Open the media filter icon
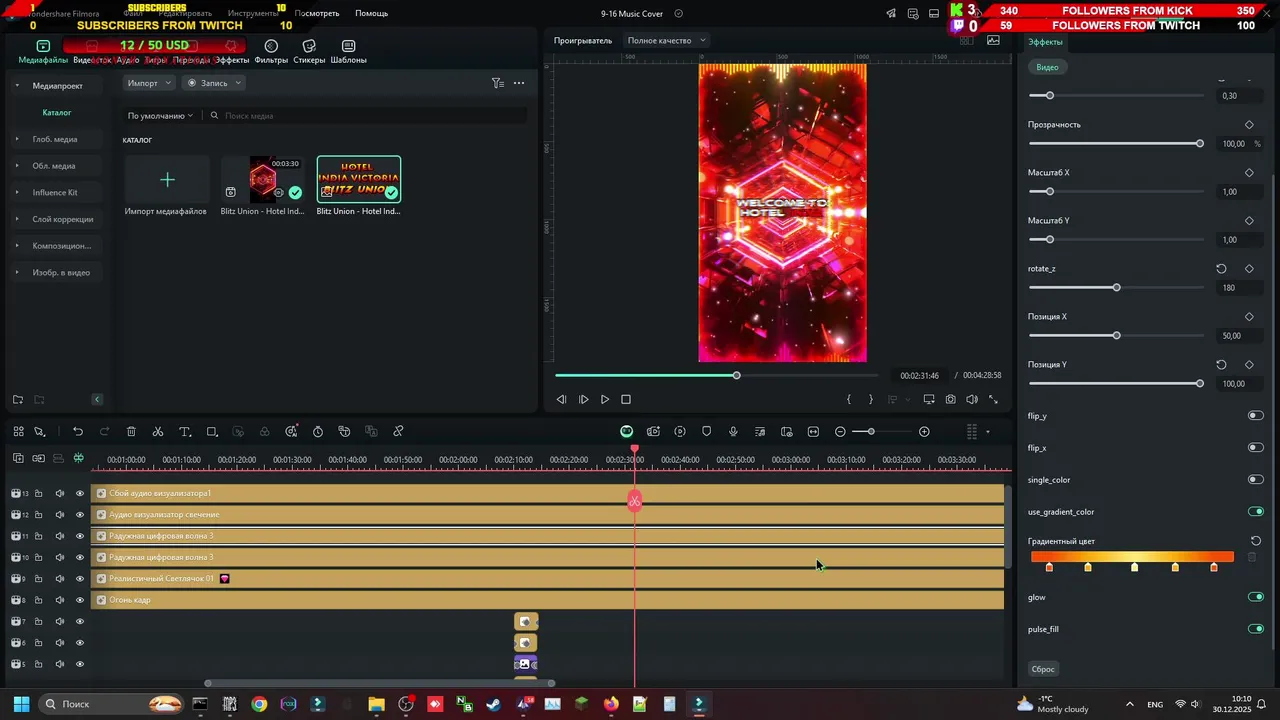The height and width of the screenshot is (720, 1280). pos(497,83)
